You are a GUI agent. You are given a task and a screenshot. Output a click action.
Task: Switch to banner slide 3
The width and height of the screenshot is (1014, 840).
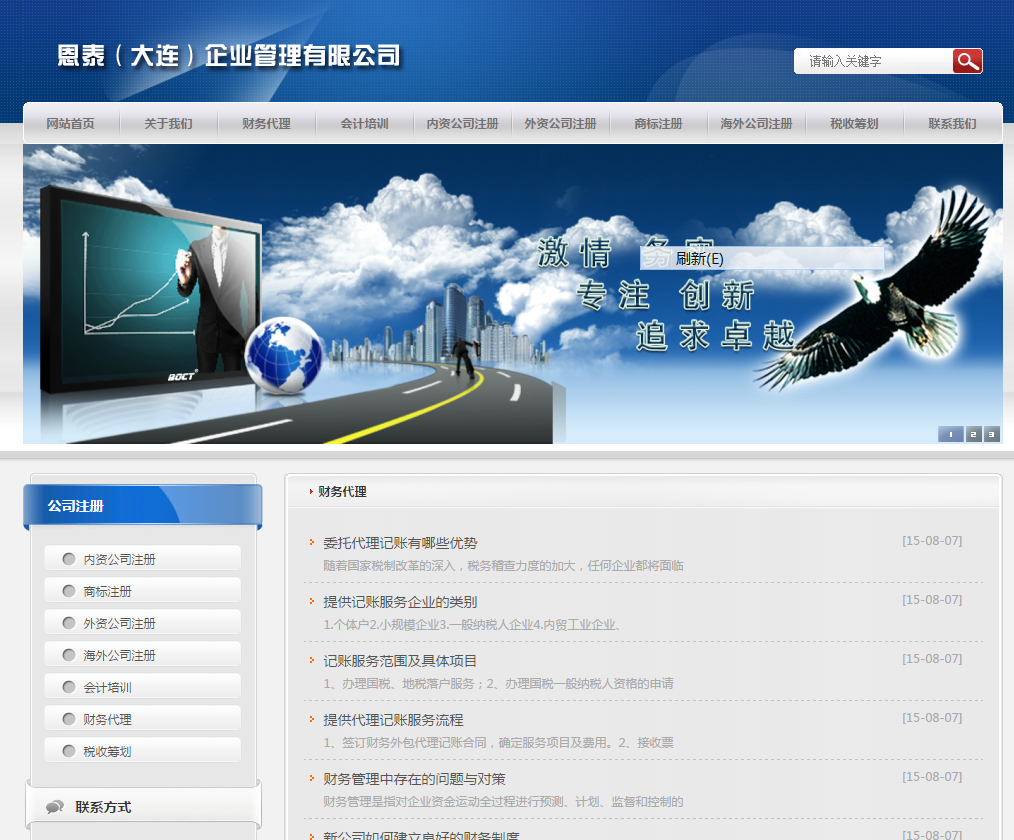(x=991, y=434)
